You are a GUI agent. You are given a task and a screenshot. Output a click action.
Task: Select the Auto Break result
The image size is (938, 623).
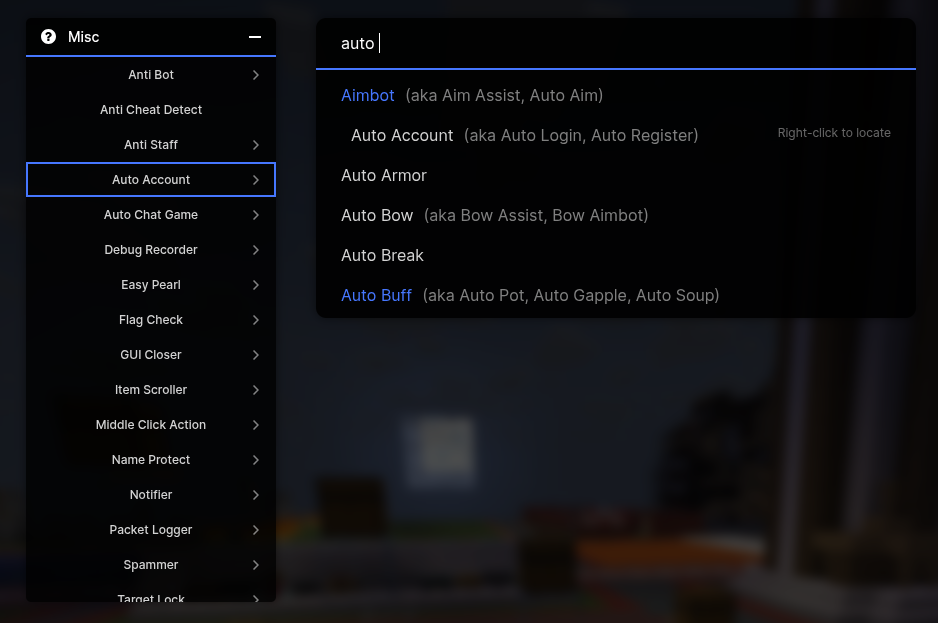coord(383,255)
